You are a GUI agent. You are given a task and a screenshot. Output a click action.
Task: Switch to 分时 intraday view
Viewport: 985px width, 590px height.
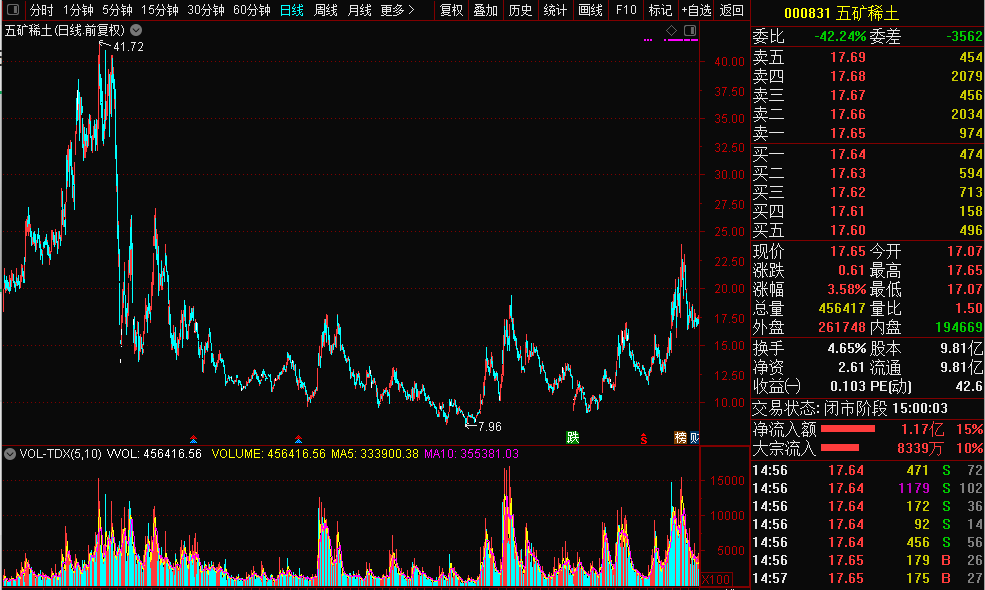pyautogui.click(x=41, y=10)
